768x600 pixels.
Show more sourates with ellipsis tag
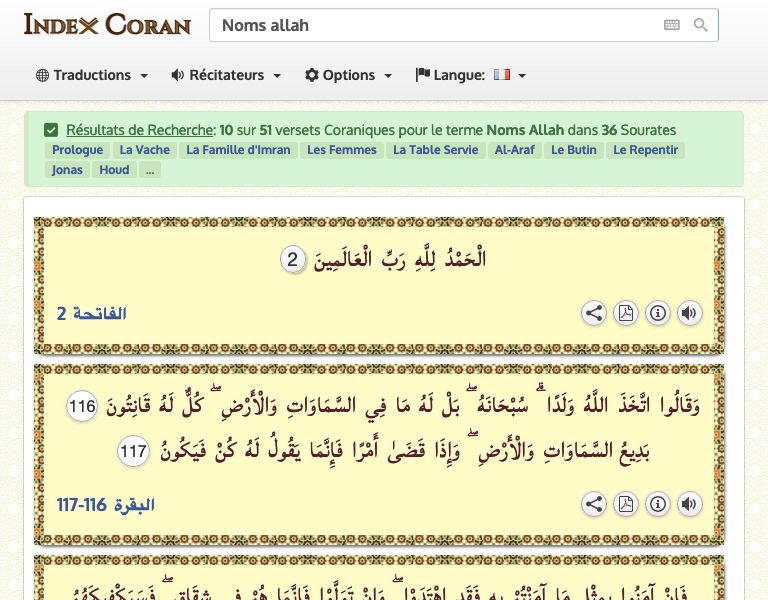pos(149,170)
